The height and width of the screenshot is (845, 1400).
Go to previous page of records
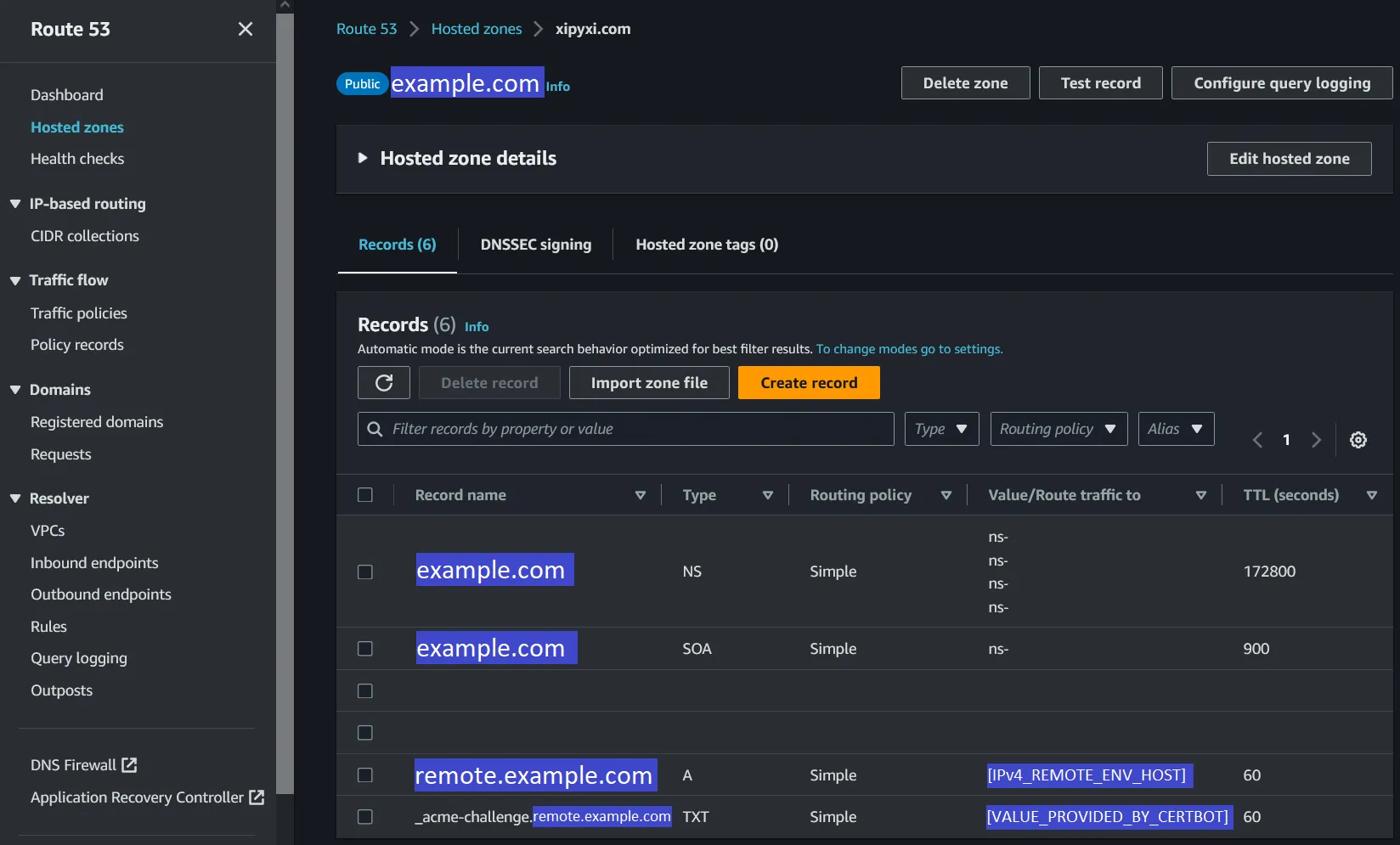point(1257,440)
